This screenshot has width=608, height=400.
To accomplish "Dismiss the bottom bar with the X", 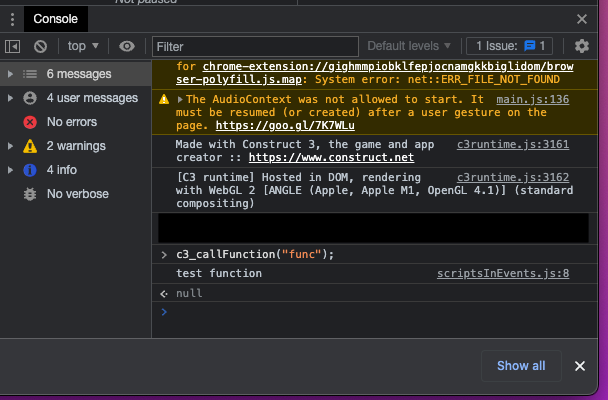I will pyautogui.click(x=580, y=366).
